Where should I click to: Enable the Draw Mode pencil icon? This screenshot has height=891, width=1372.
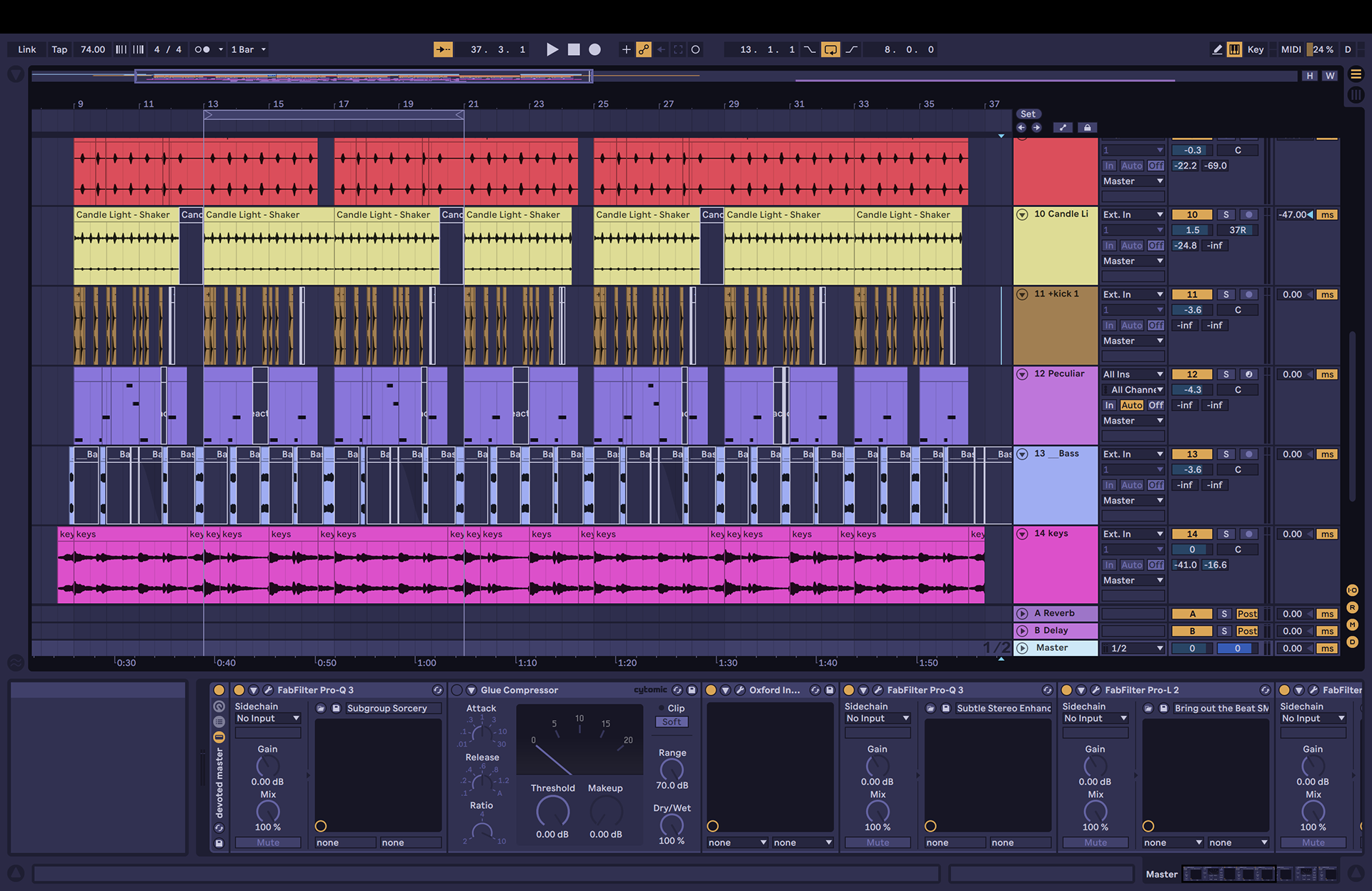click(1217, 49)
